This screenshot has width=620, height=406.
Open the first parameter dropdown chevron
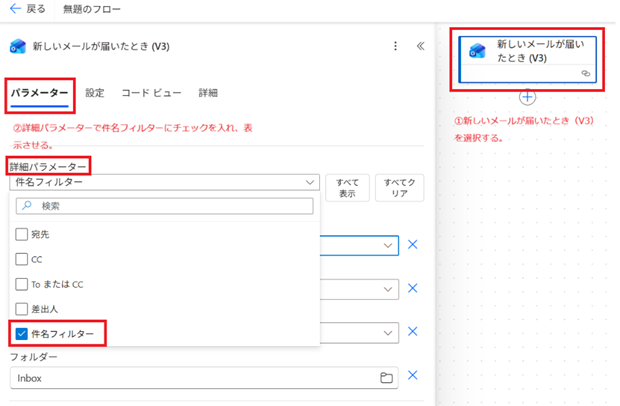click(x=388, y=245)
